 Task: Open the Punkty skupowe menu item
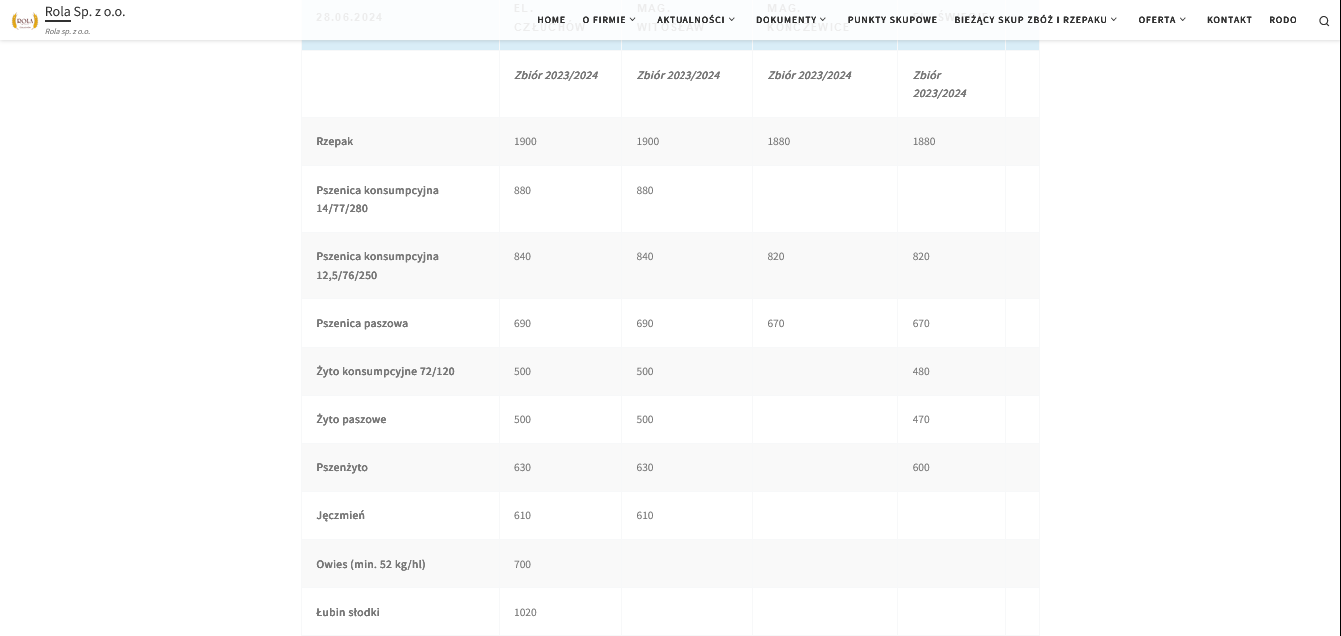pyautogui.click(x=892, y=20)
